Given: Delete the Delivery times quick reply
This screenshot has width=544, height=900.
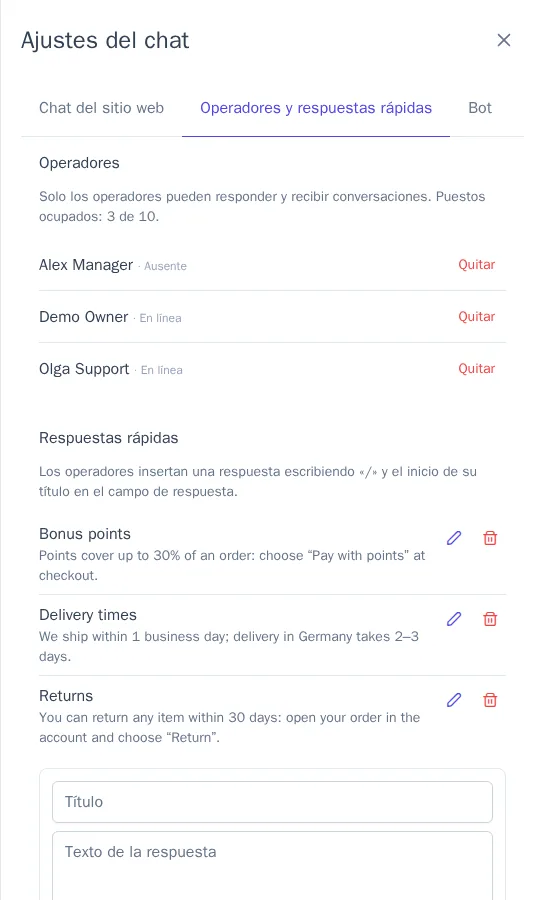Looking at the screenshot, I should (x=490, y=619).
